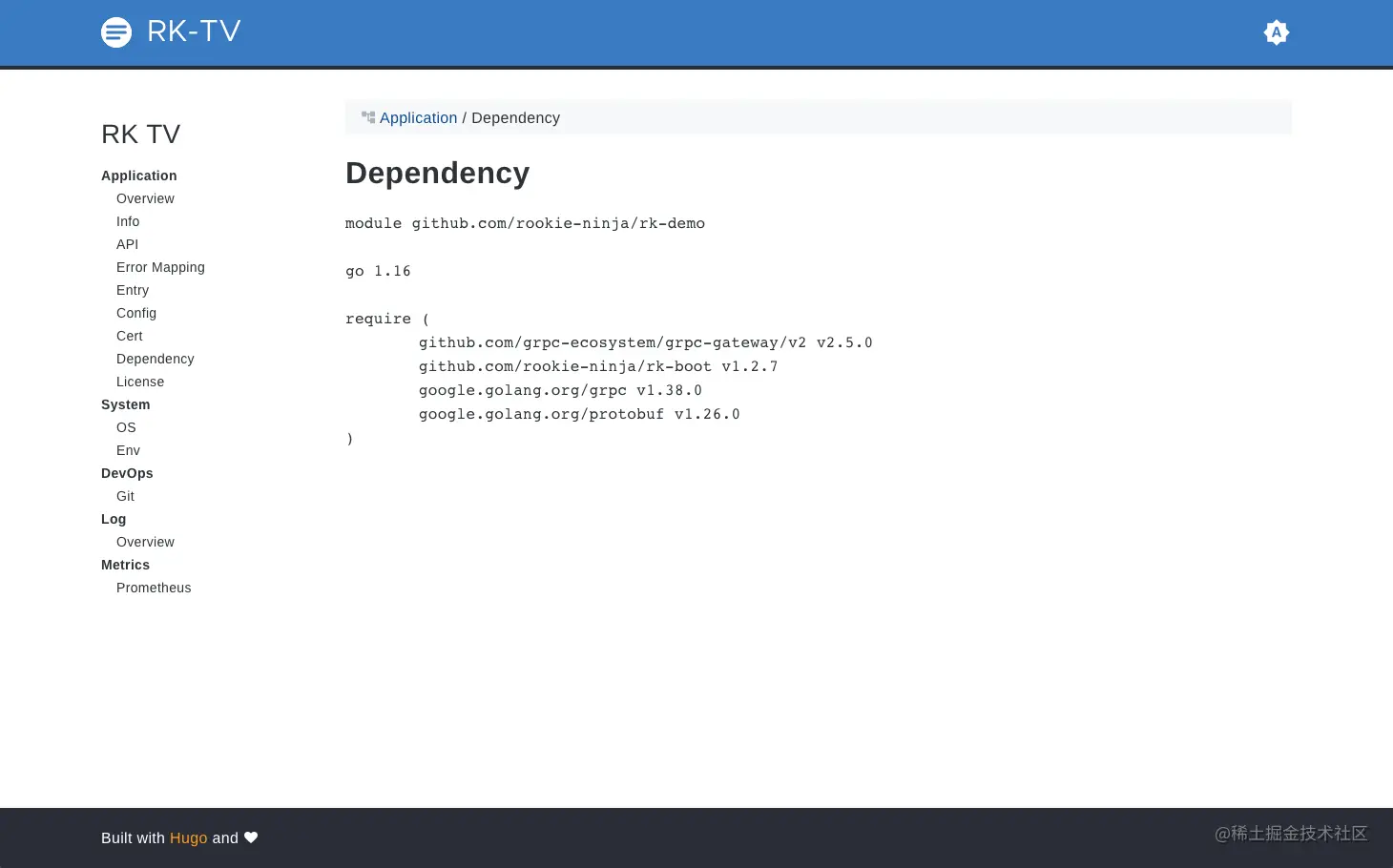Click the Built with footer text
The height and width of the screenshot is (868, 1393).
click(133, 837)
